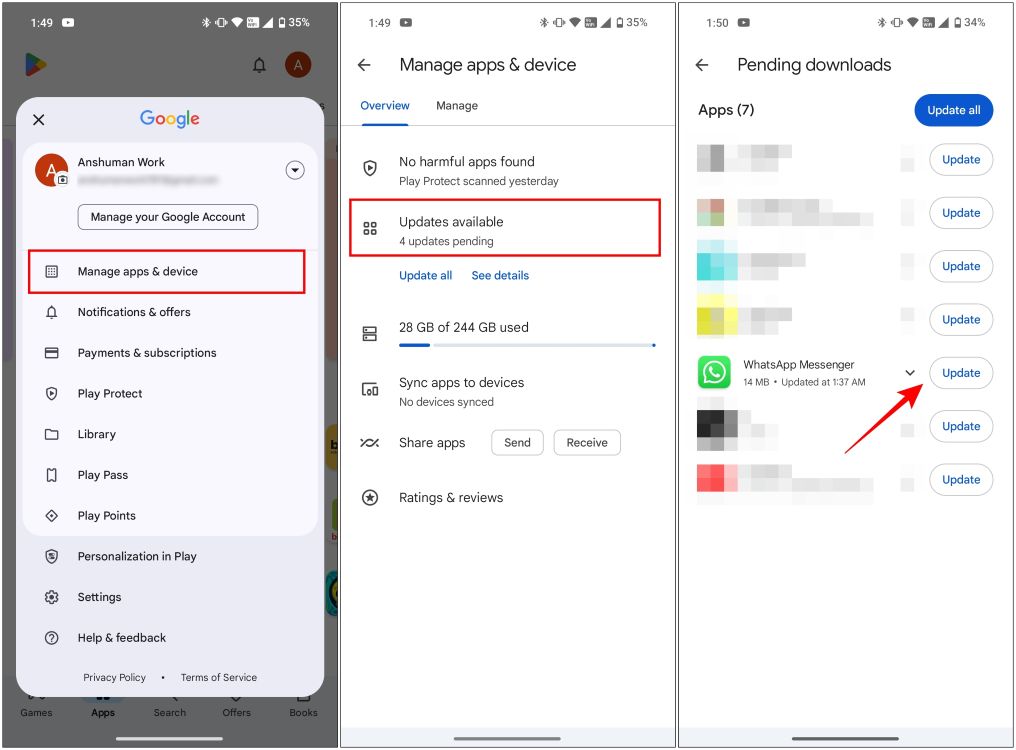This screenshot has width=1016, height=750.
Task: Go back from Pending downloads screen
Action: tap(702, 65)
